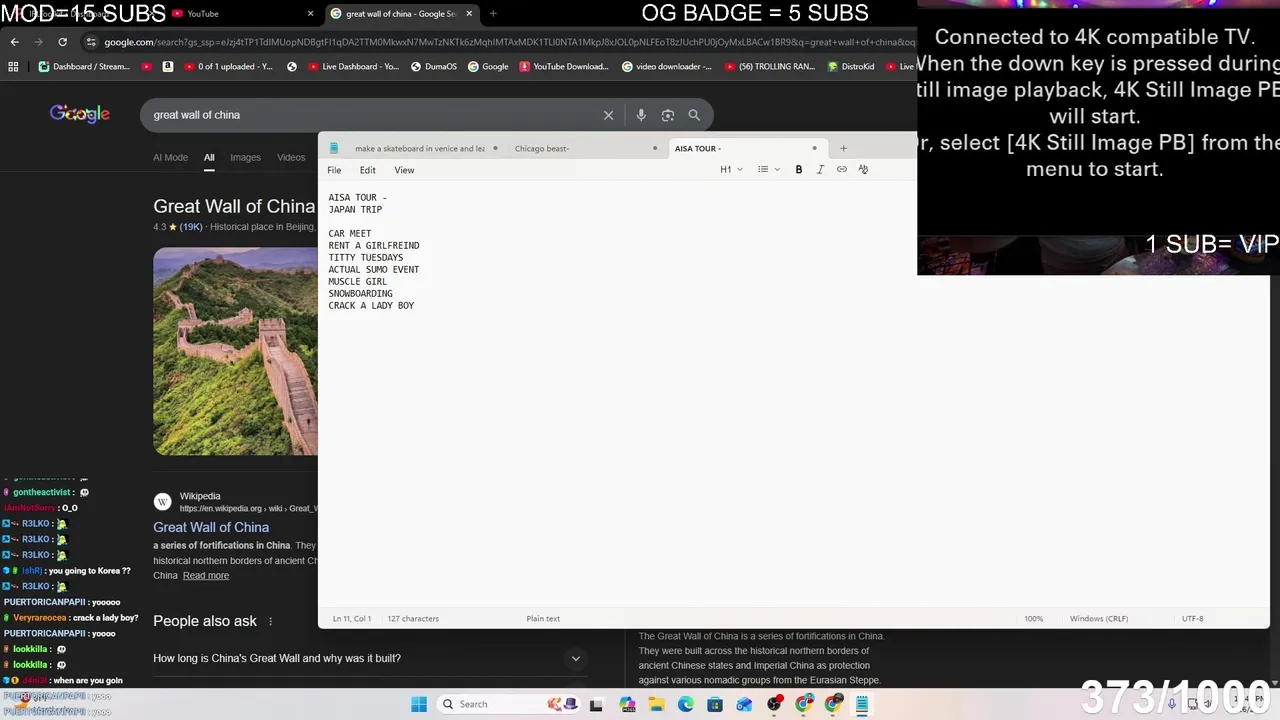
Task: Click UTF-8 encoding indicator
Action: tap(1192, 619)
